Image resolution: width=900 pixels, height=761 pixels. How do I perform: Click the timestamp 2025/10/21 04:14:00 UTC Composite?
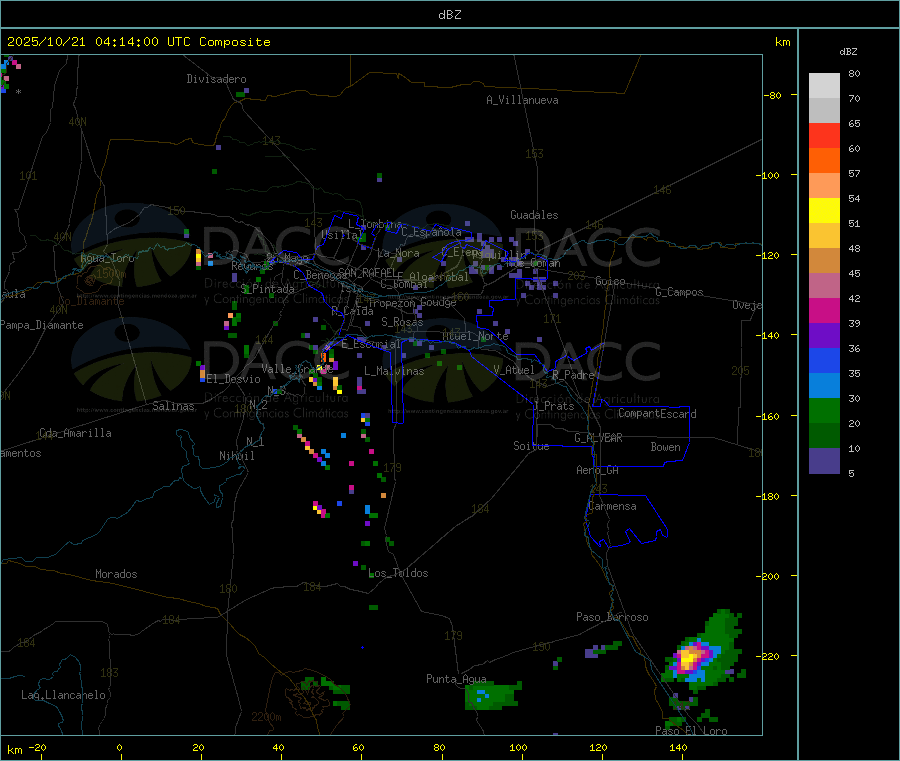(x=138, y=42)
